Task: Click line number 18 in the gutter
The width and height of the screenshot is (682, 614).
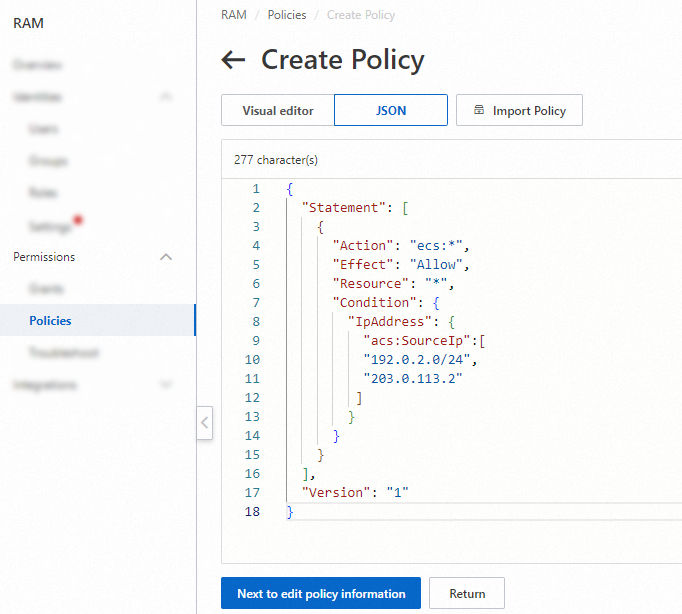Action: pos(252,512)
